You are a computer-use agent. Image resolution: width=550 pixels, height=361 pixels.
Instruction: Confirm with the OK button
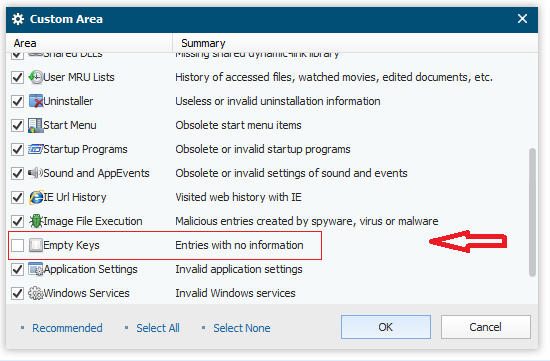click(x=386, y=327)
